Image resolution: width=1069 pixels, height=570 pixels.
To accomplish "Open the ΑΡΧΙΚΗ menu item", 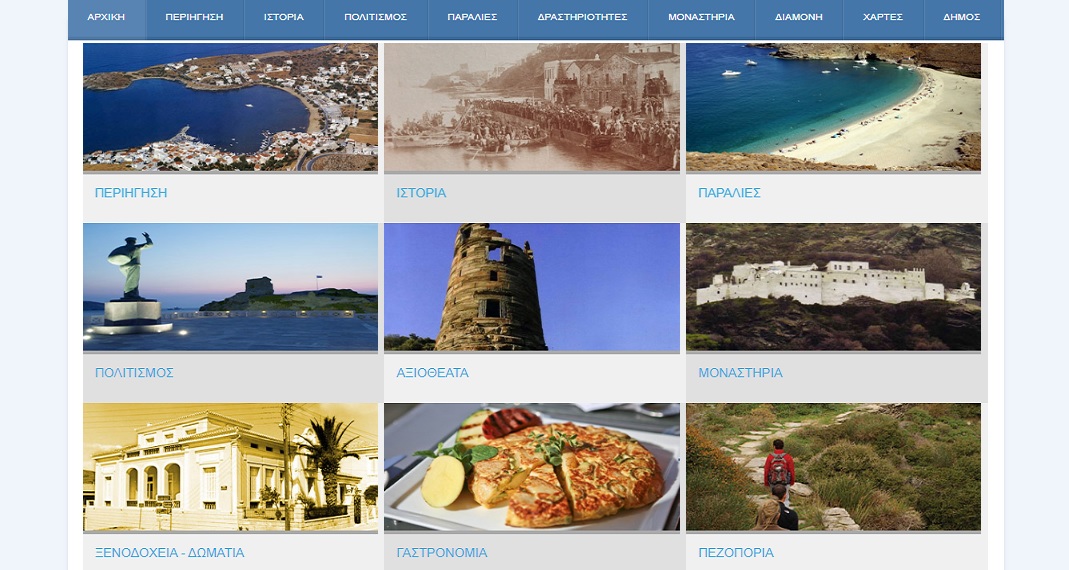I will pyautogui.click(x=106, y=17).
